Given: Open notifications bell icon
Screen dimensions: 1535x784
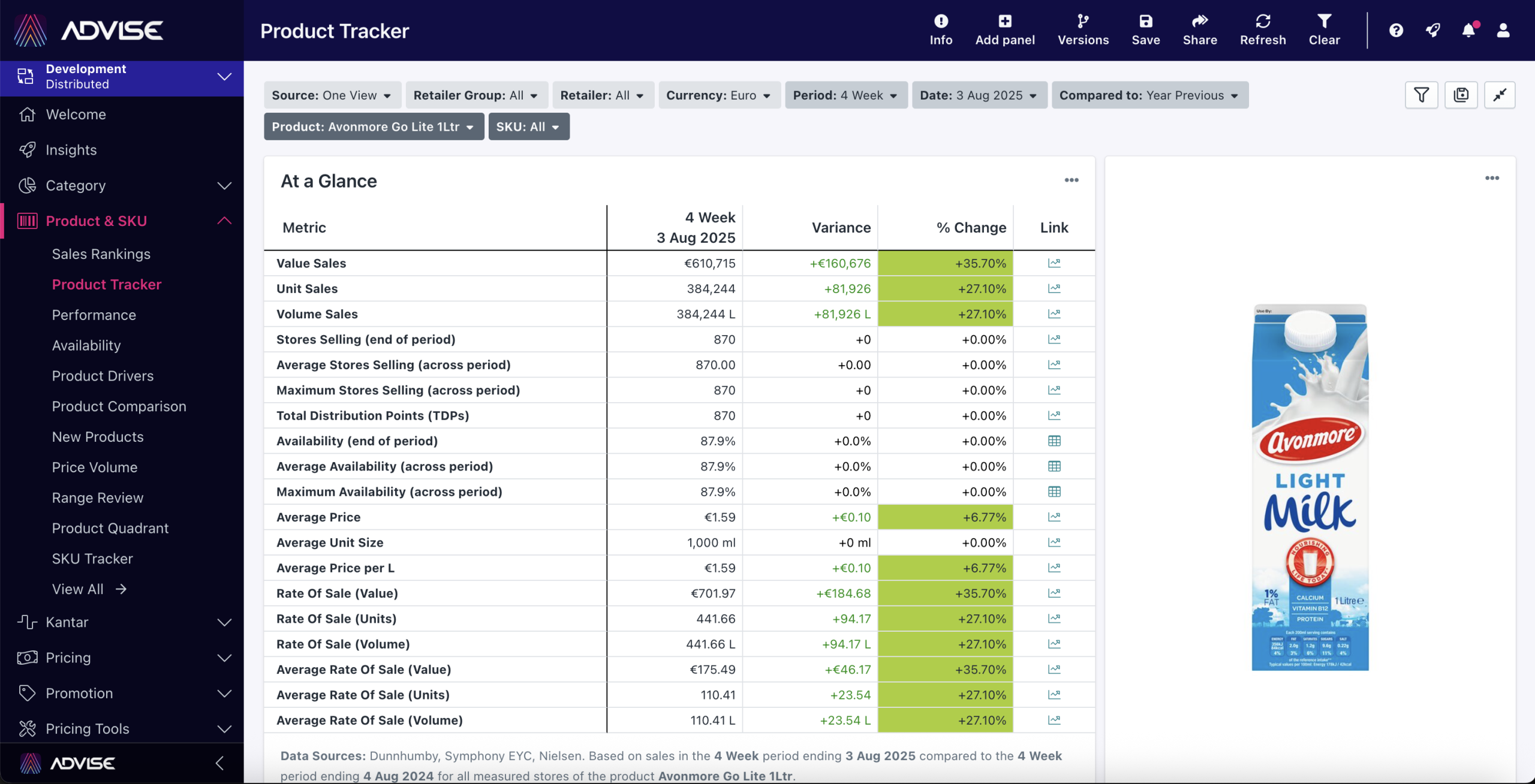Looking at the screenshot, I should [1468, 30].
